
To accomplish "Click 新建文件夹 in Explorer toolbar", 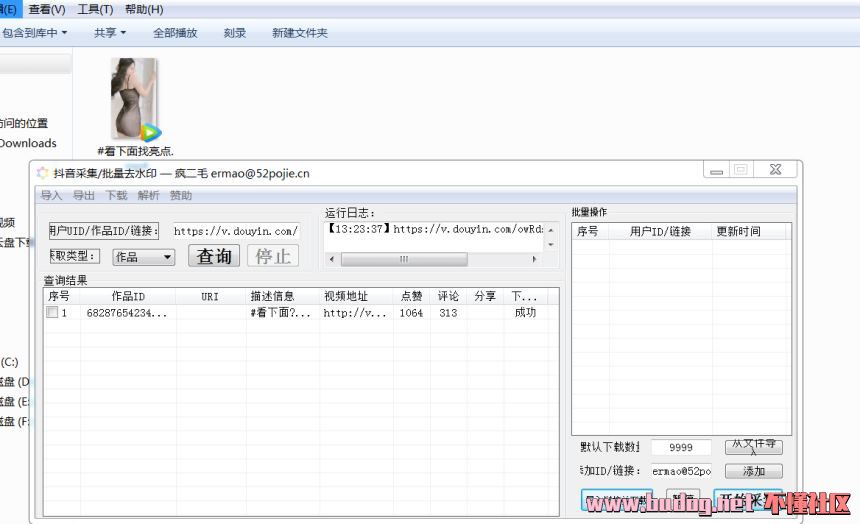I will 299,33.
